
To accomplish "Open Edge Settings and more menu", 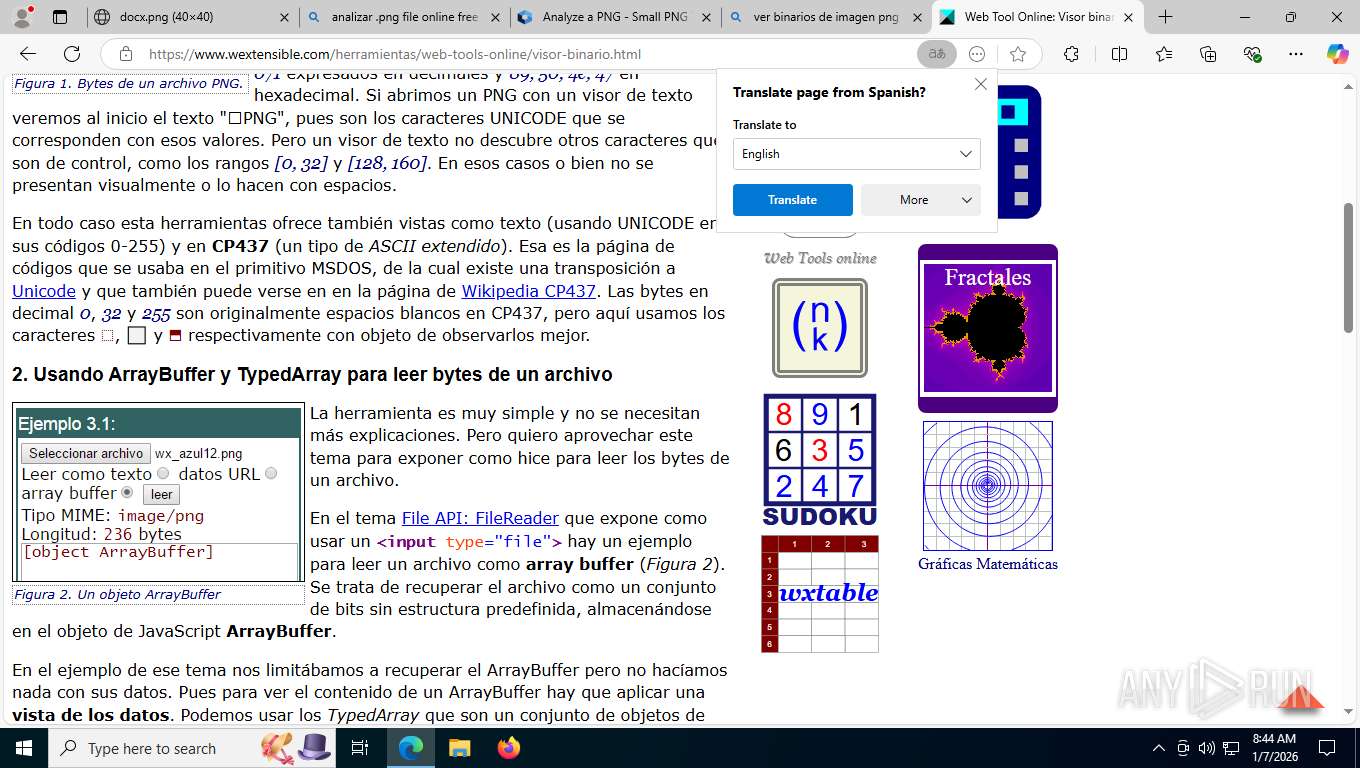I will (x=1296, y=54).
